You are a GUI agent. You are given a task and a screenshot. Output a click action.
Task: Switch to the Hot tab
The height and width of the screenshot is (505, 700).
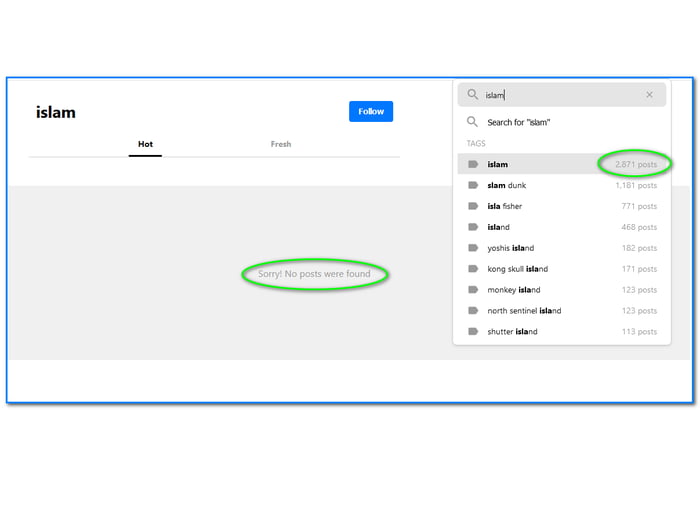[x=145, y=144]
